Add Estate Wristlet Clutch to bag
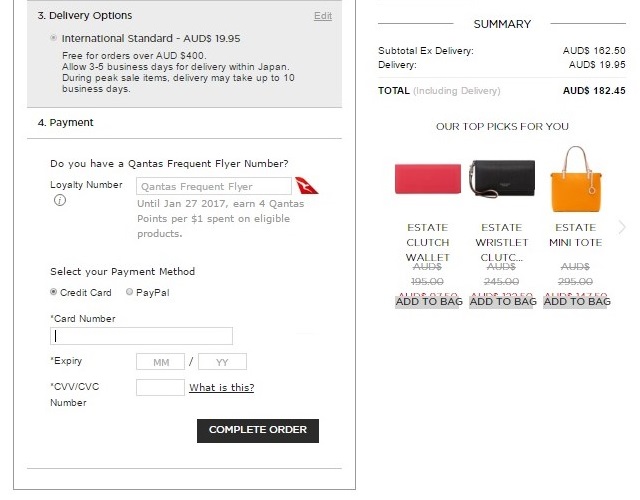Screen dimensions: 640x500 [x=502, y=301]
